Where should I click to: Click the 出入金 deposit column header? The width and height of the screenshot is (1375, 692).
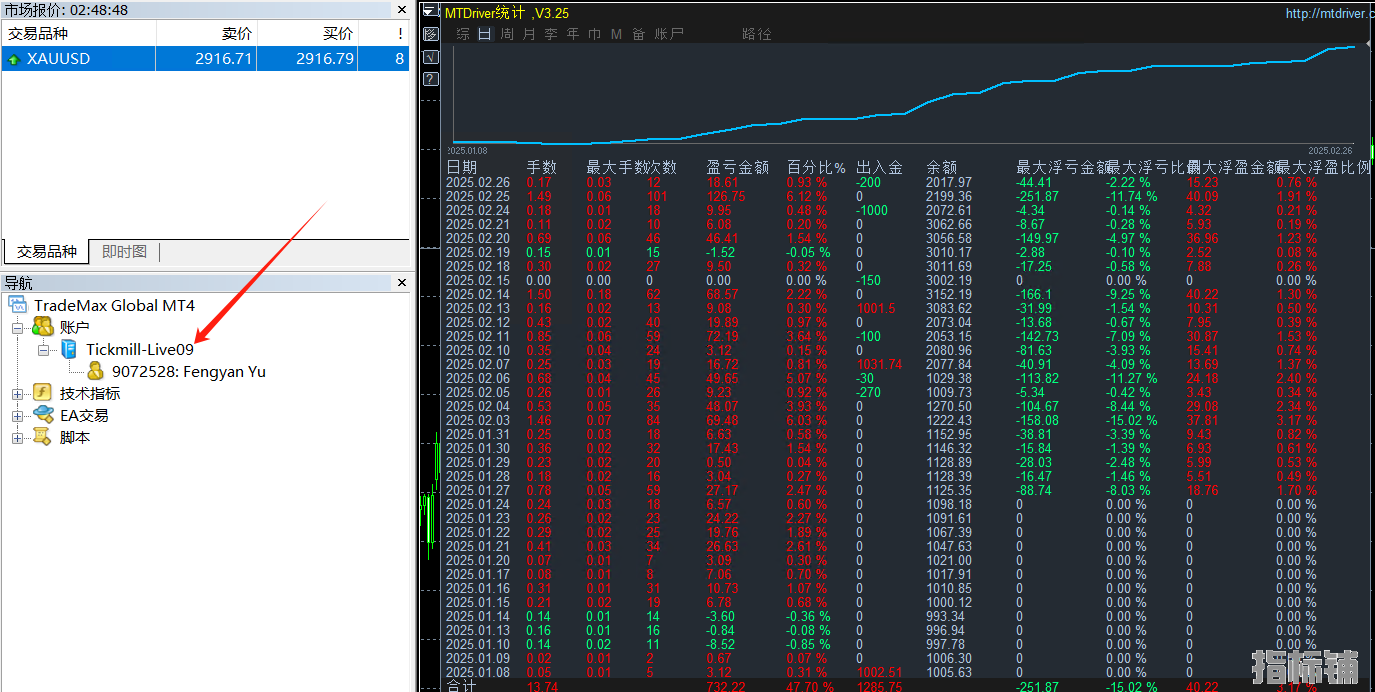pyautogui.click(x=880, y=167)
